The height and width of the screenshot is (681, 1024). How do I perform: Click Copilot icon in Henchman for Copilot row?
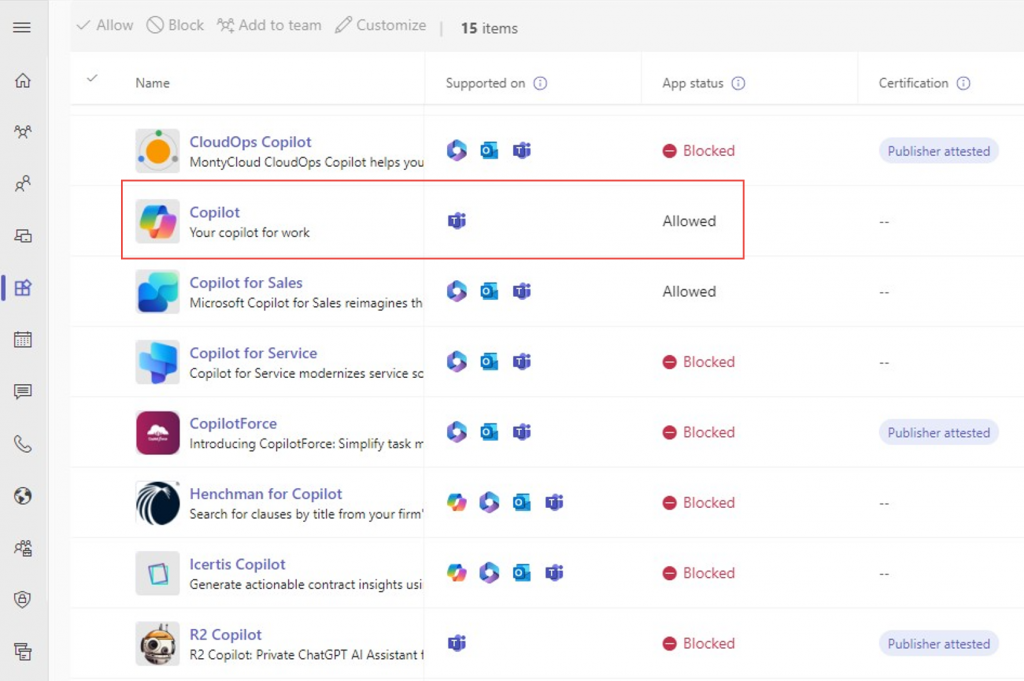point(456,503)
